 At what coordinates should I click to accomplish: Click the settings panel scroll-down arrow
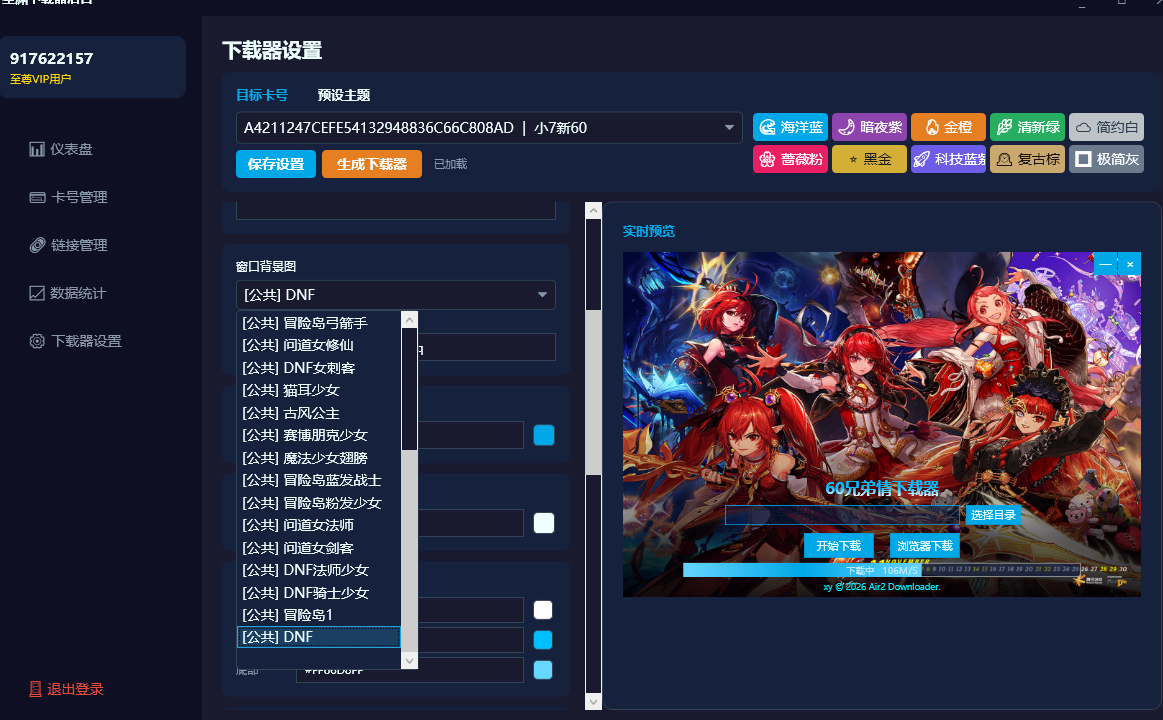(593, 701)
